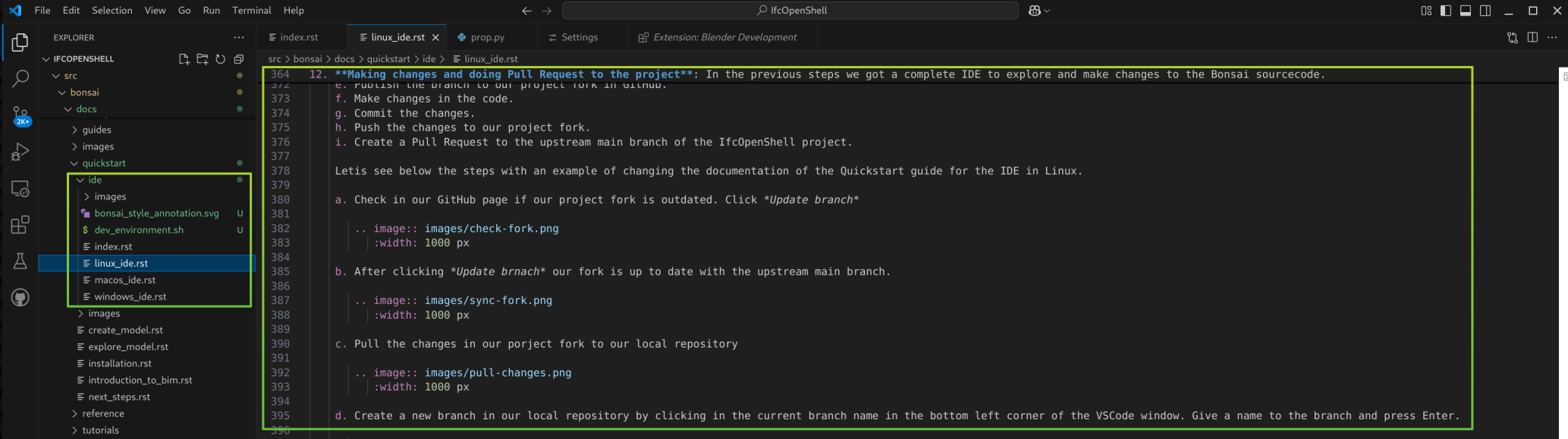Expand the guides folder
1568x439 pixels.
74,130
